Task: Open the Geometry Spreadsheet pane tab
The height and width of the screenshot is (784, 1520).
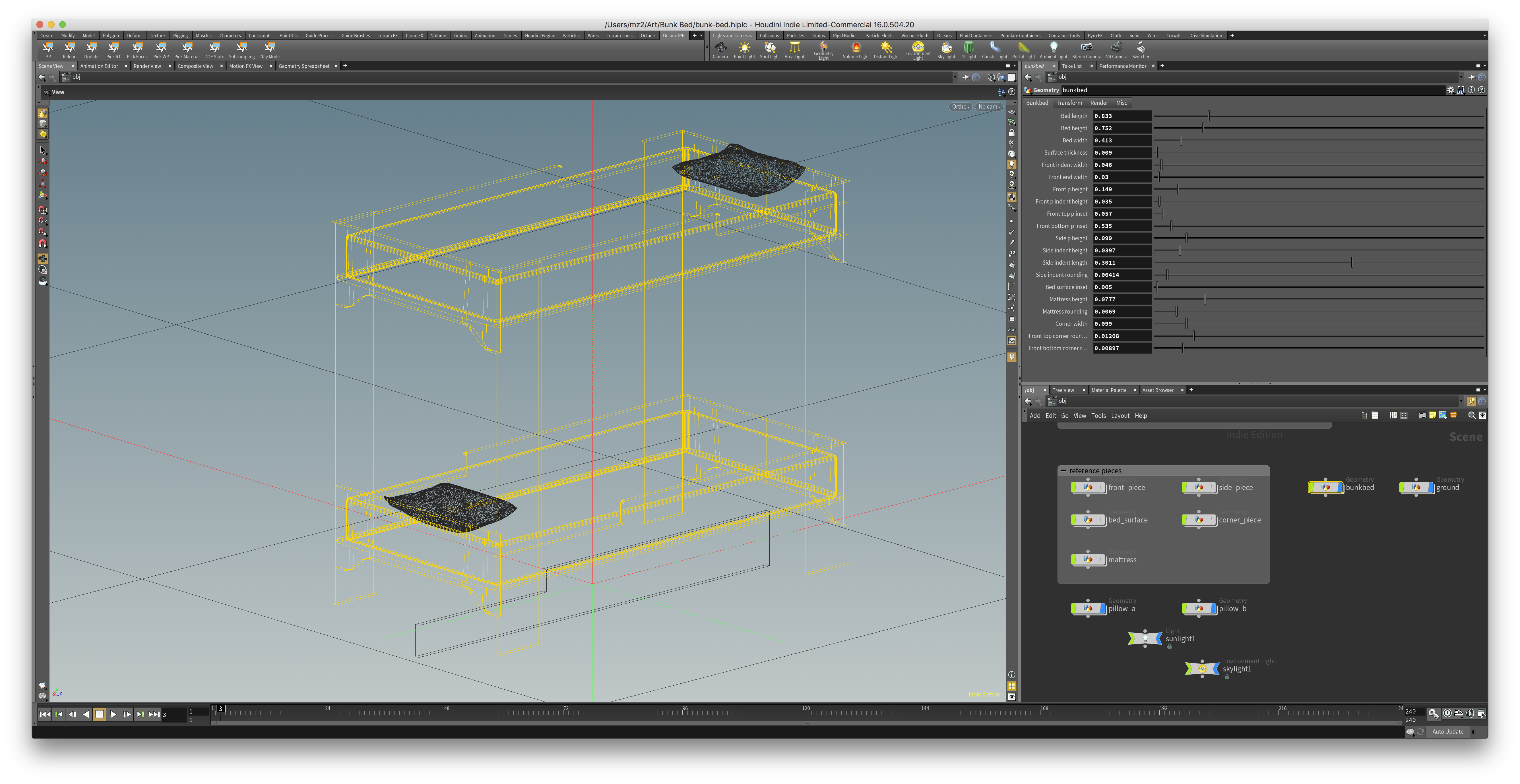Action: pos(304,66)
